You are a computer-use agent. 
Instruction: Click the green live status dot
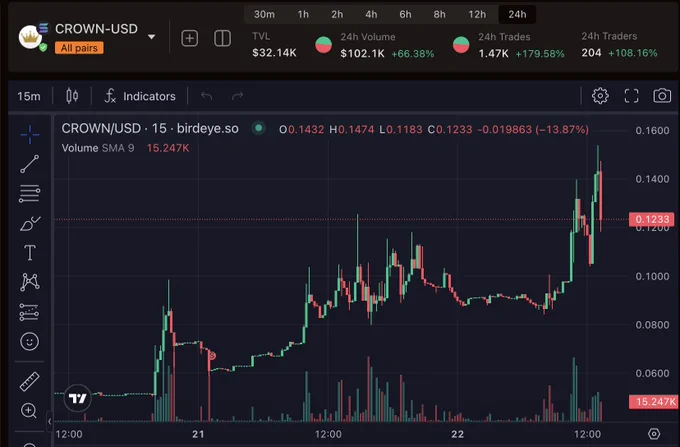point(258,128)
